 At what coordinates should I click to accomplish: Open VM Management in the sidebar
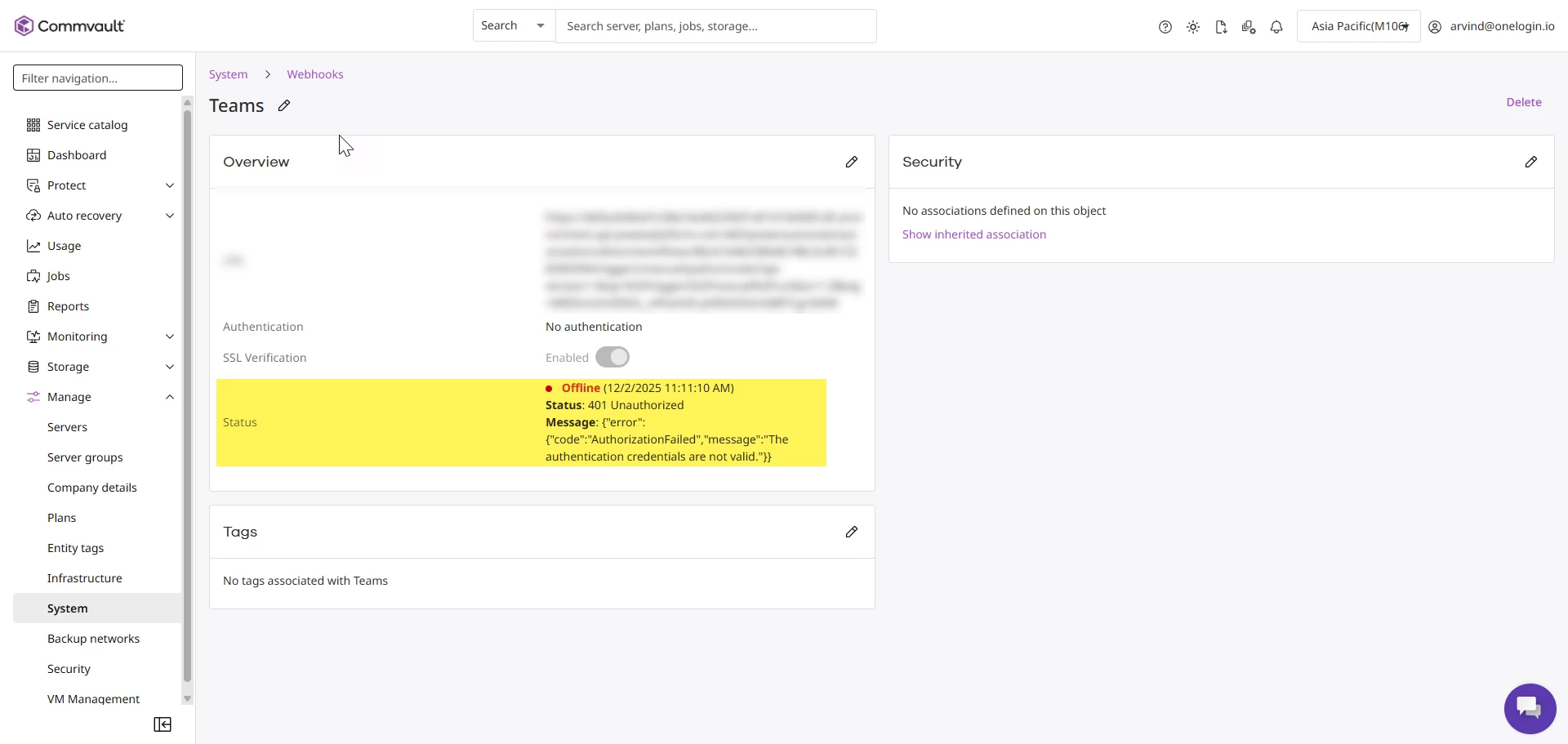pyautogui.click(x=93, y=699)
